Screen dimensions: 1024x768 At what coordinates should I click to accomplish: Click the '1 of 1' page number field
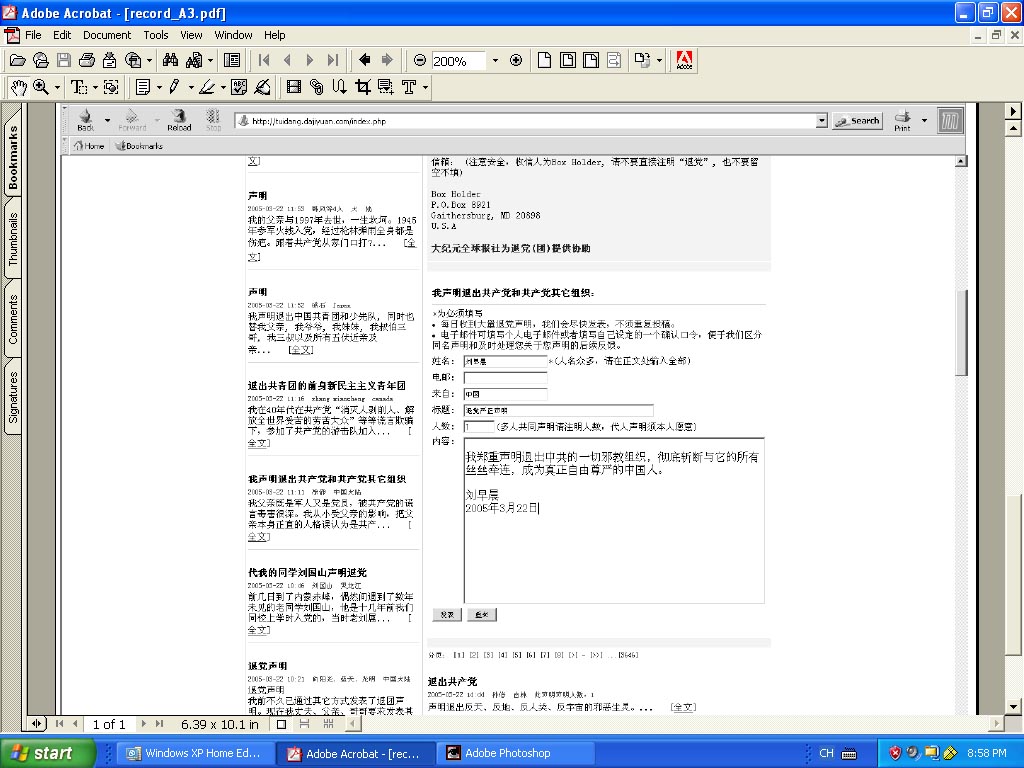click(x=109, y=724)
